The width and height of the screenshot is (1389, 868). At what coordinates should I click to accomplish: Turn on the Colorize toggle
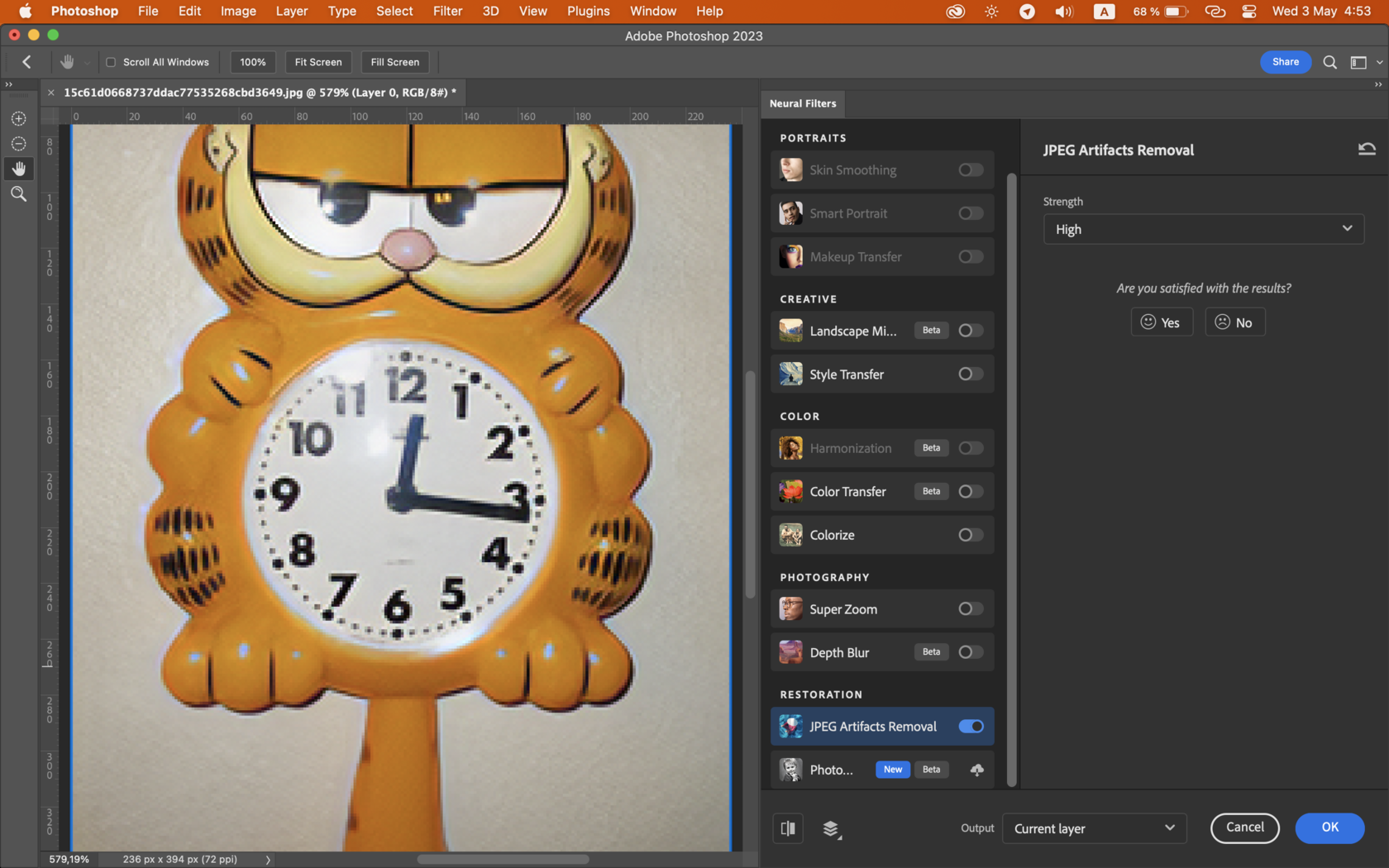[x=971, y=535]
